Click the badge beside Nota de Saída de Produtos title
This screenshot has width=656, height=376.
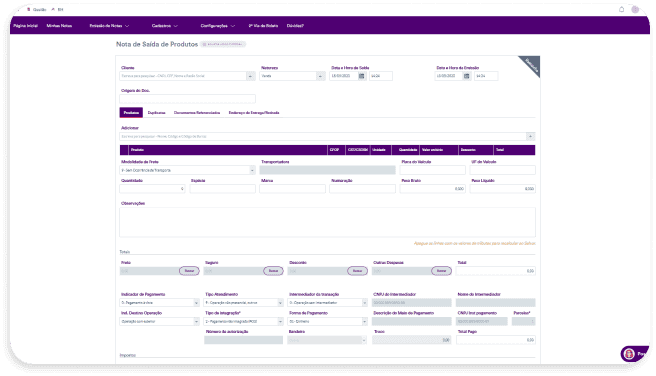coord(223,44)
